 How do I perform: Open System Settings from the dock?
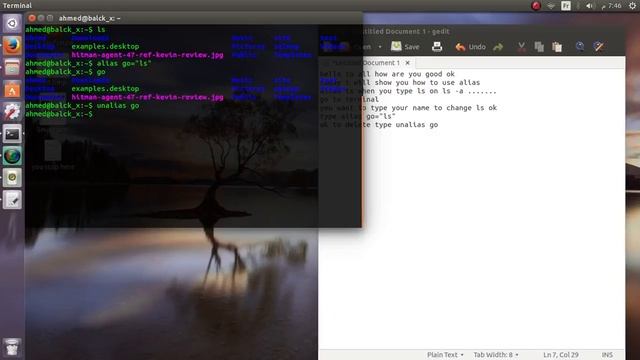pyautogui.click(x=12, y=111)
